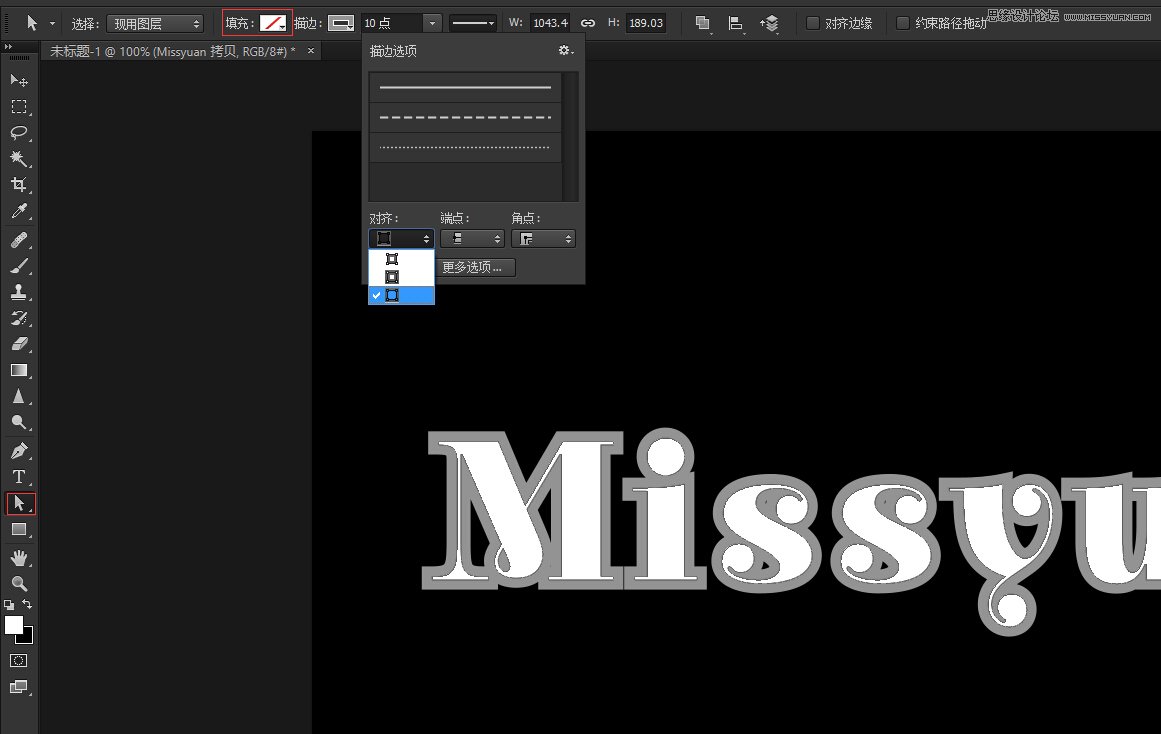This screenshot has height=734, width=1161.
Task: Open path alignment options
Action: point(735,24)
